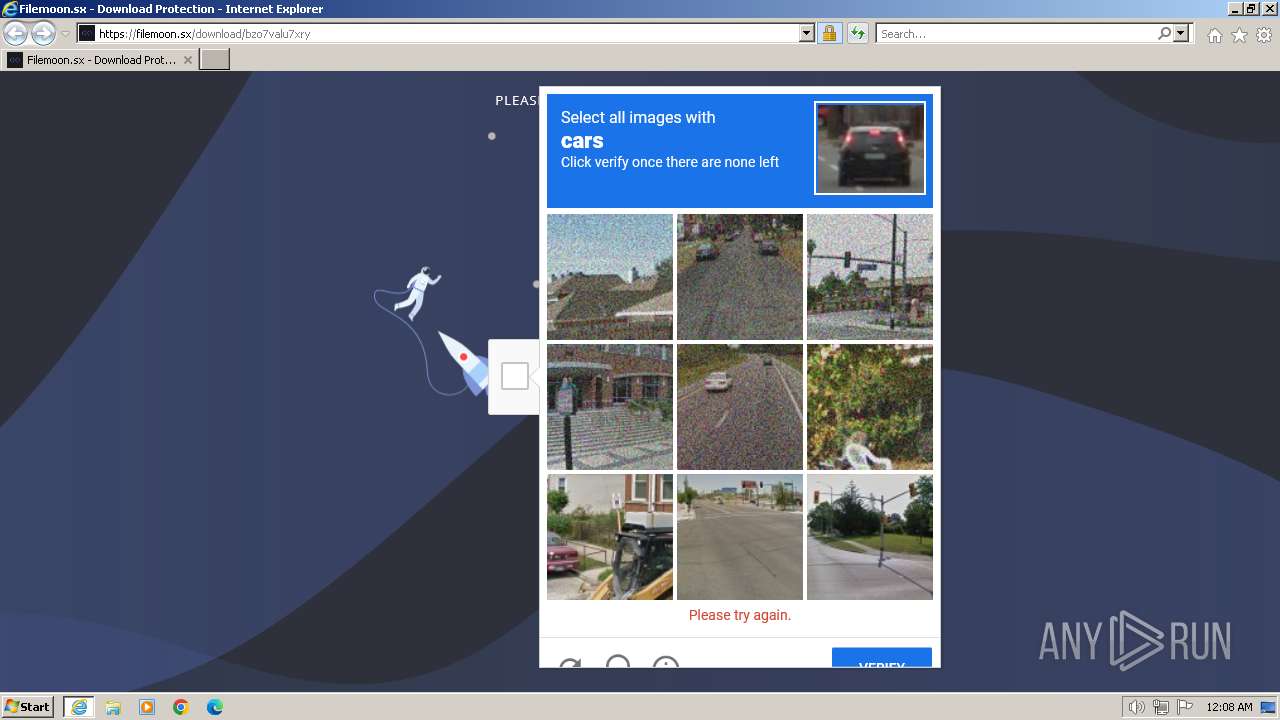Screen dimensions: 1280x720
Task: Open the Home icon
Action: (1214, 35)
